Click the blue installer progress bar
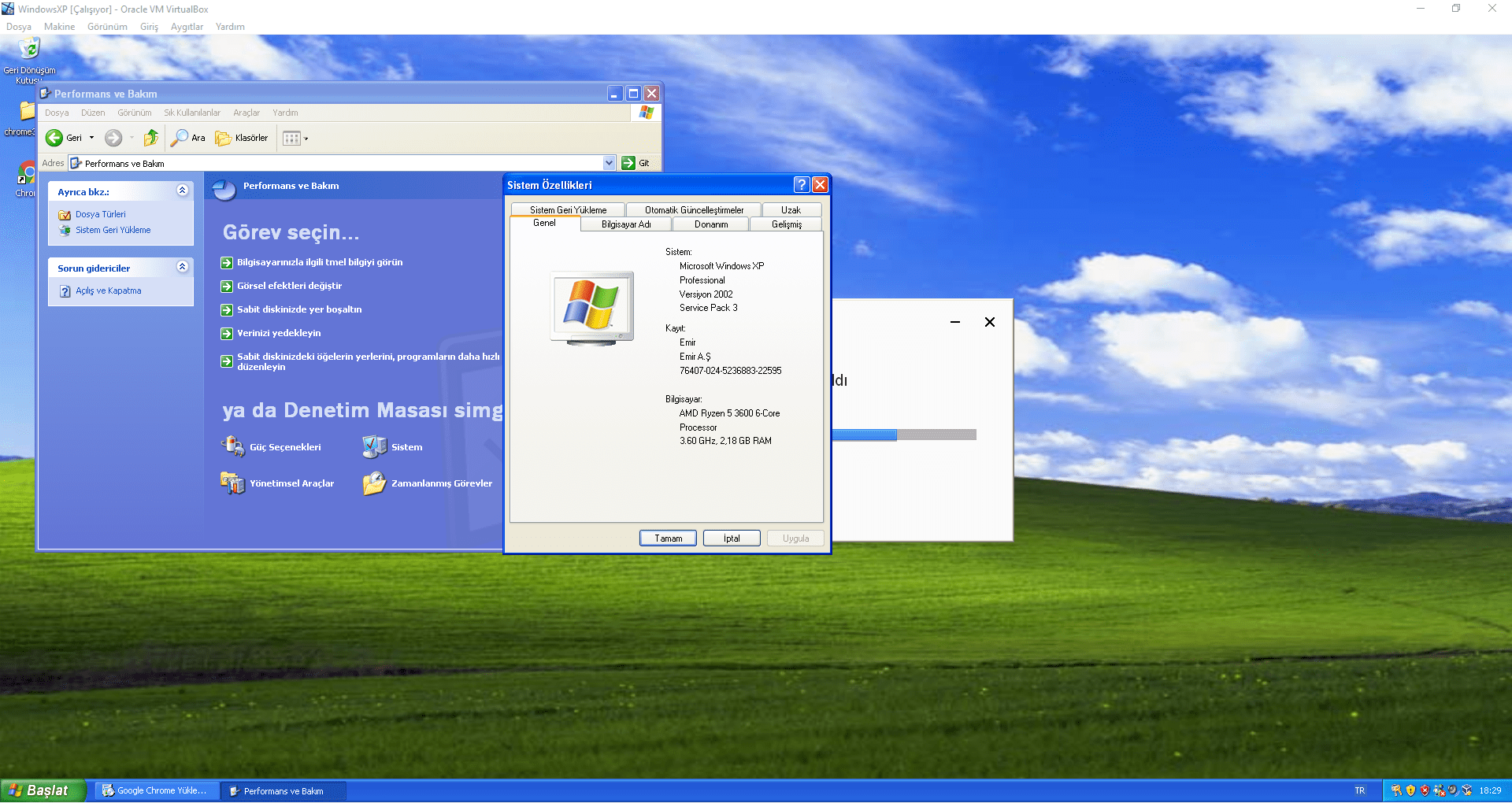Image resolution: width=1512 pixels, height=803 pixels. point(864,435)
